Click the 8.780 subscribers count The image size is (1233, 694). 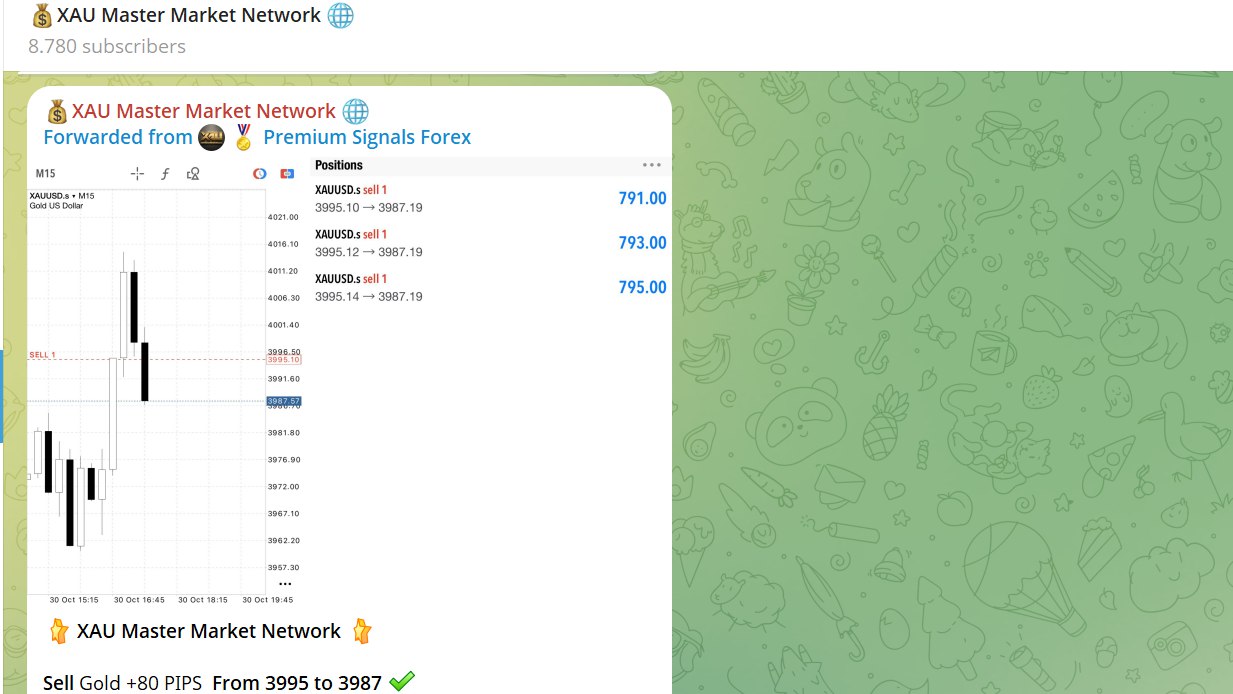(107, 46)
